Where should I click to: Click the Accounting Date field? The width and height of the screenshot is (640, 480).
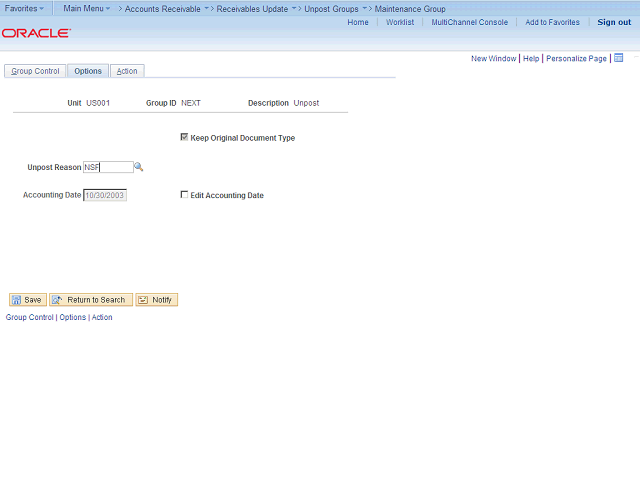pos(105,195)
